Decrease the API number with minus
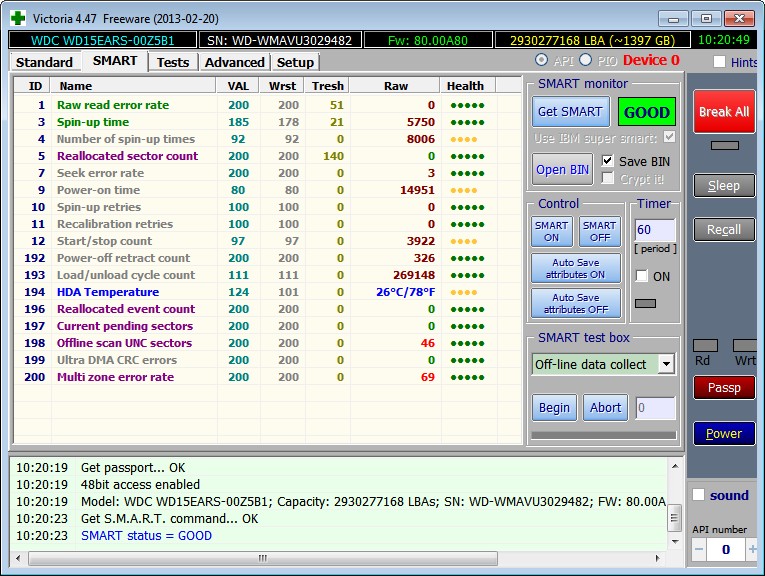 pos(699,549)
